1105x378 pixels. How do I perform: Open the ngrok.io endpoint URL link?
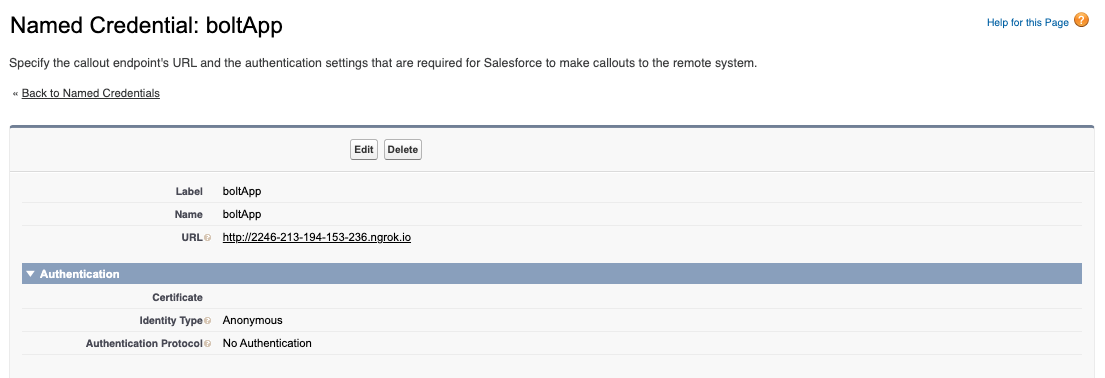click(316, 238)
